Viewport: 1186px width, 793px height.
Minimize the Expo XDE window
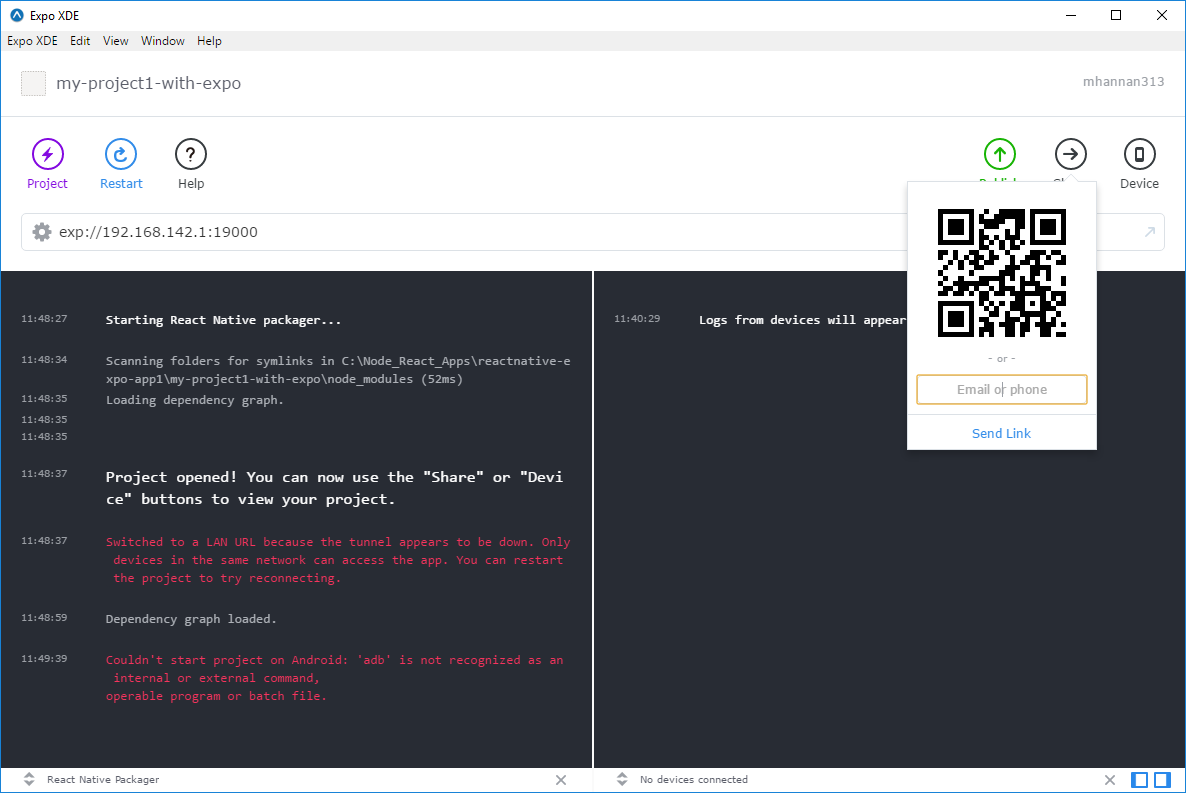[x=1070, y=15]
